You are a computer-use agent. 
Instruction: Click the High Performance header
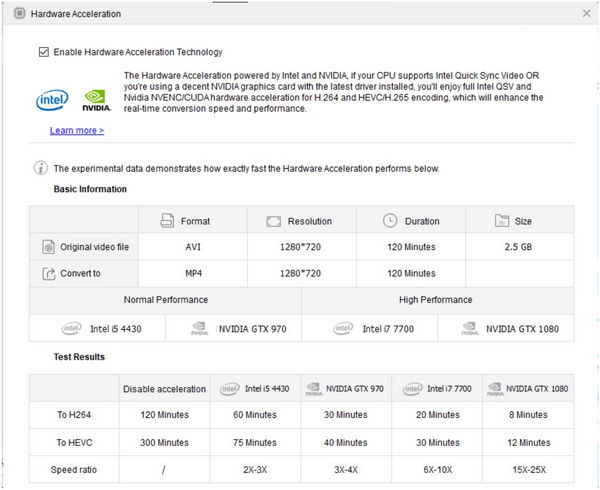(x=437, y=300)
